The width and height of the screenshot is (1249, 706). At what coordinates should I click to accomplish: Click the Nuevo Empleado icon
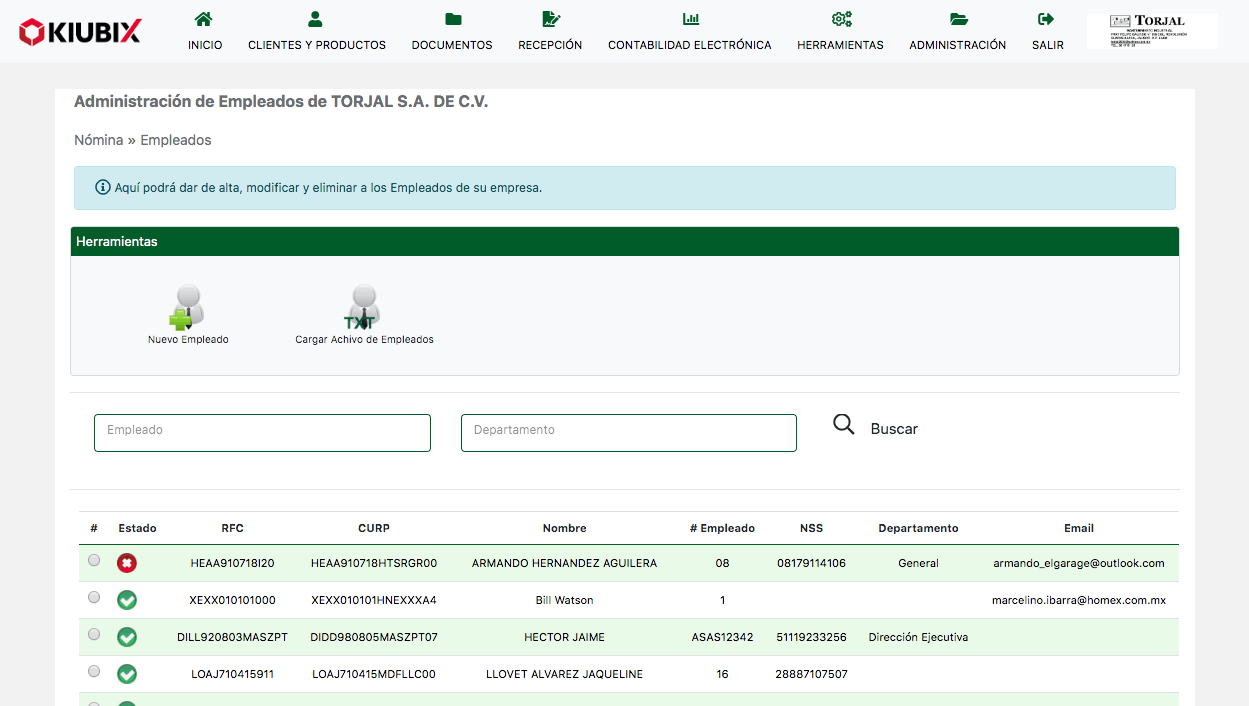click(187, 309)
